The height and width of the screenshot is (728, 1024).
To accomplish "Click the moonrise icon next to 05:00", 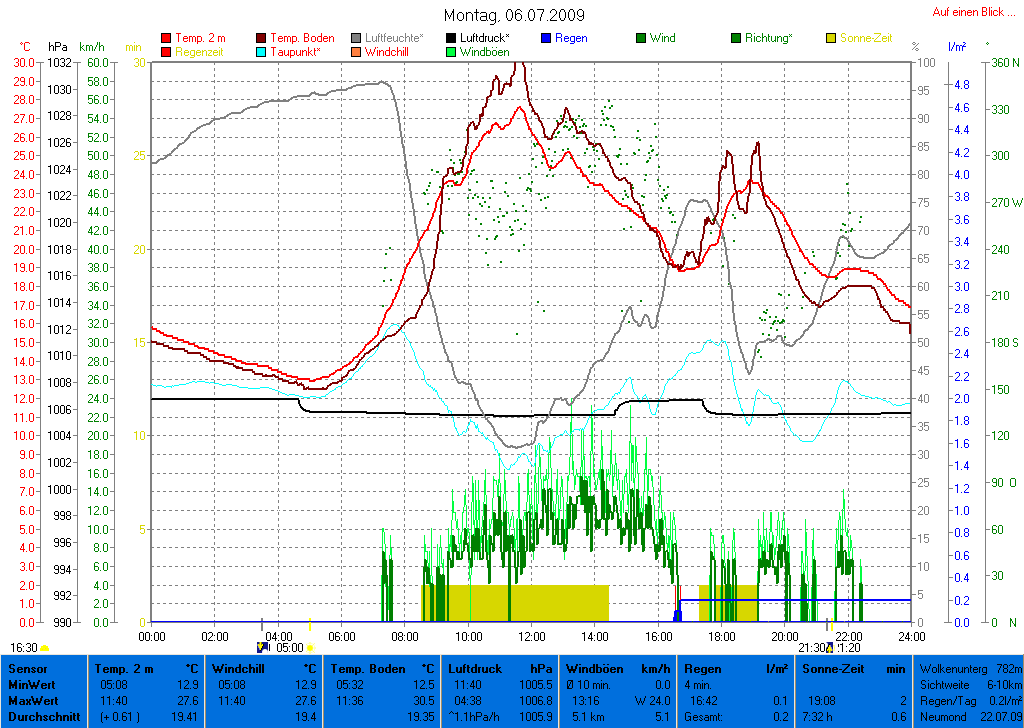I will [263, 647].
